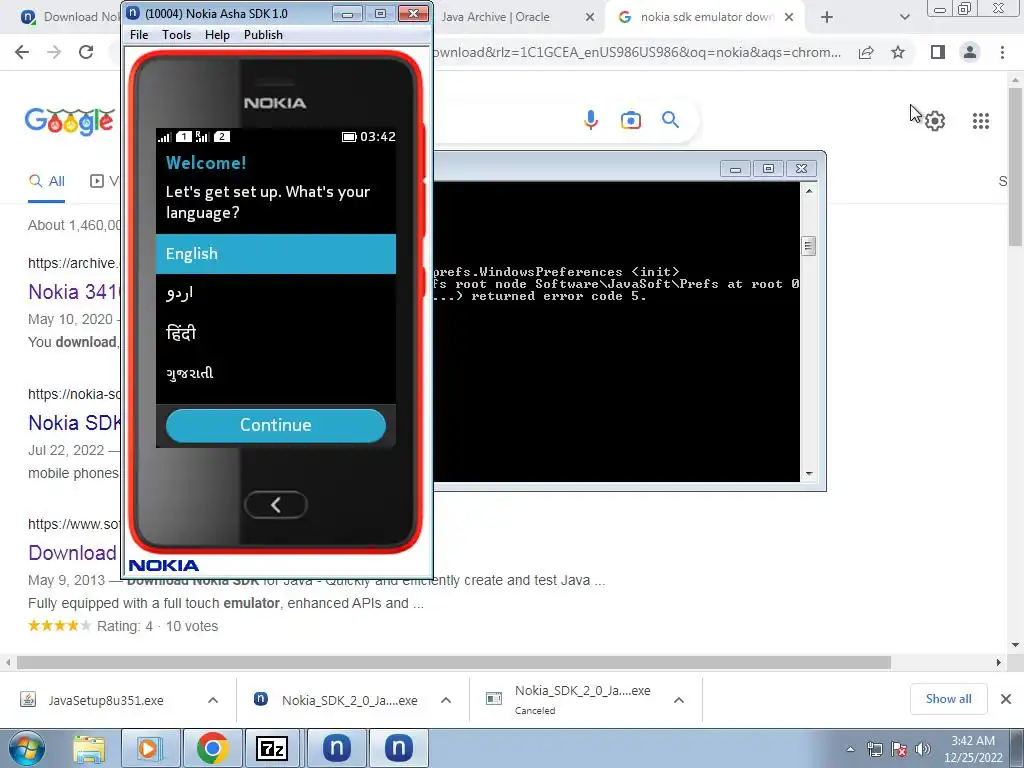Select the Gujarati language option on emulator
Screen dimensions: 1024x768
(276, 373)
